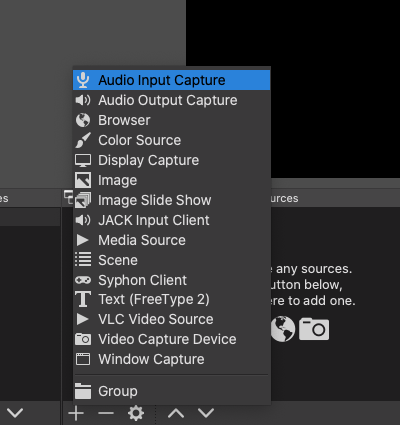Image resolution: width=400 pixels, height=425 pixels.
Task: Click the plus add-source button
Action: tap(76, 413)
